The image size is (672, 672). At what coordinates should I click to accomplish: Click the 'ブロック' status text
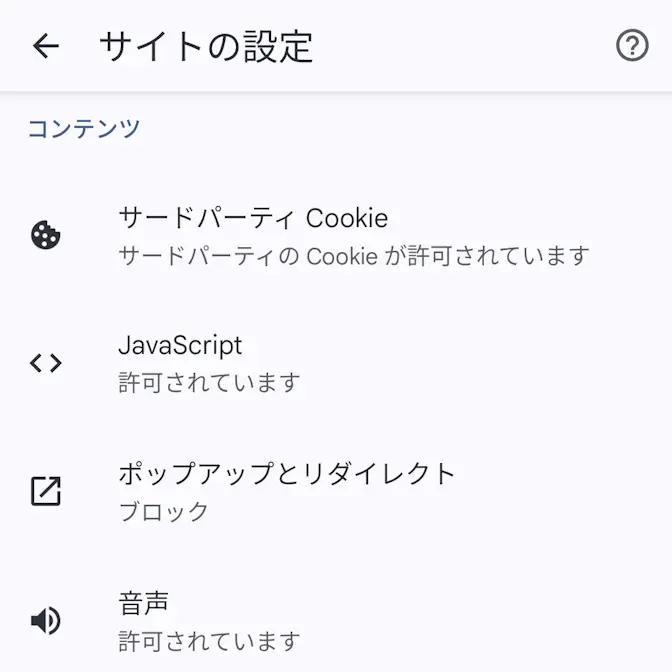[x=164, y=511]
